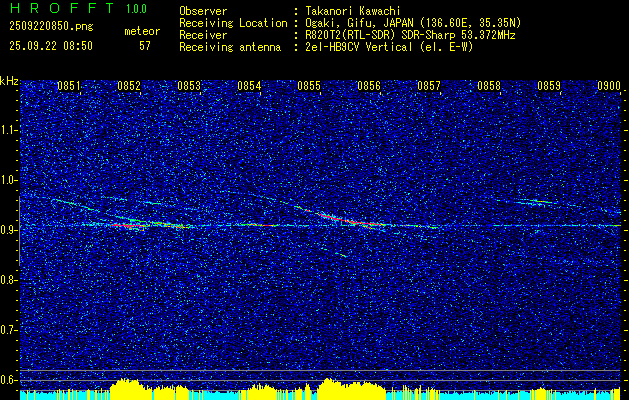Click the 0853 time marker
Image resolution: width=629 pixels, height=400 pixels.
(x=189, y=85)
